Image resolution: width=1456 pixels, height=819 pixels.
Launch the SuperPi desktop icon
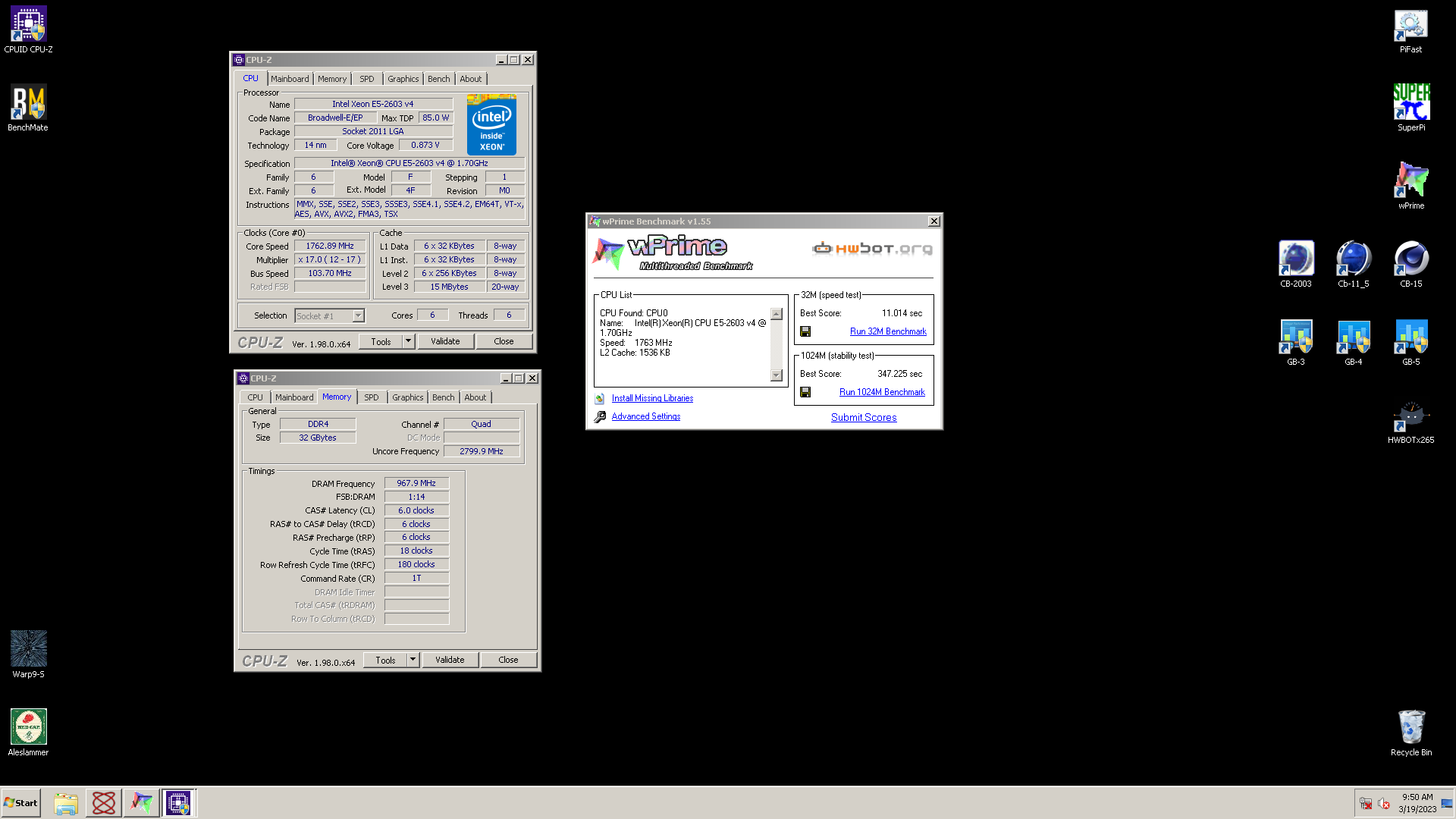tap(1411, 108)
